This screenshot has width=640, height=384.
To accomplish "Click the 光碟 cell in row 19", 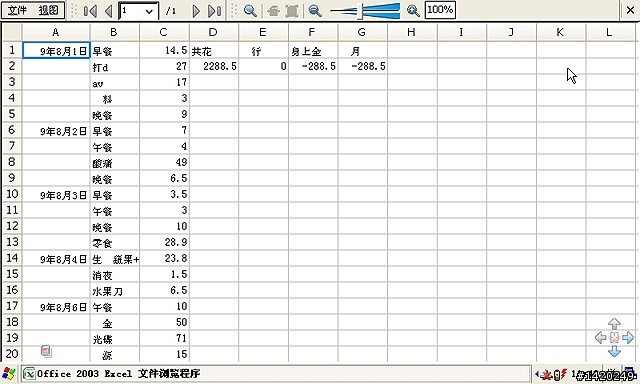I will pyautogui.click(x=115, y=339).
